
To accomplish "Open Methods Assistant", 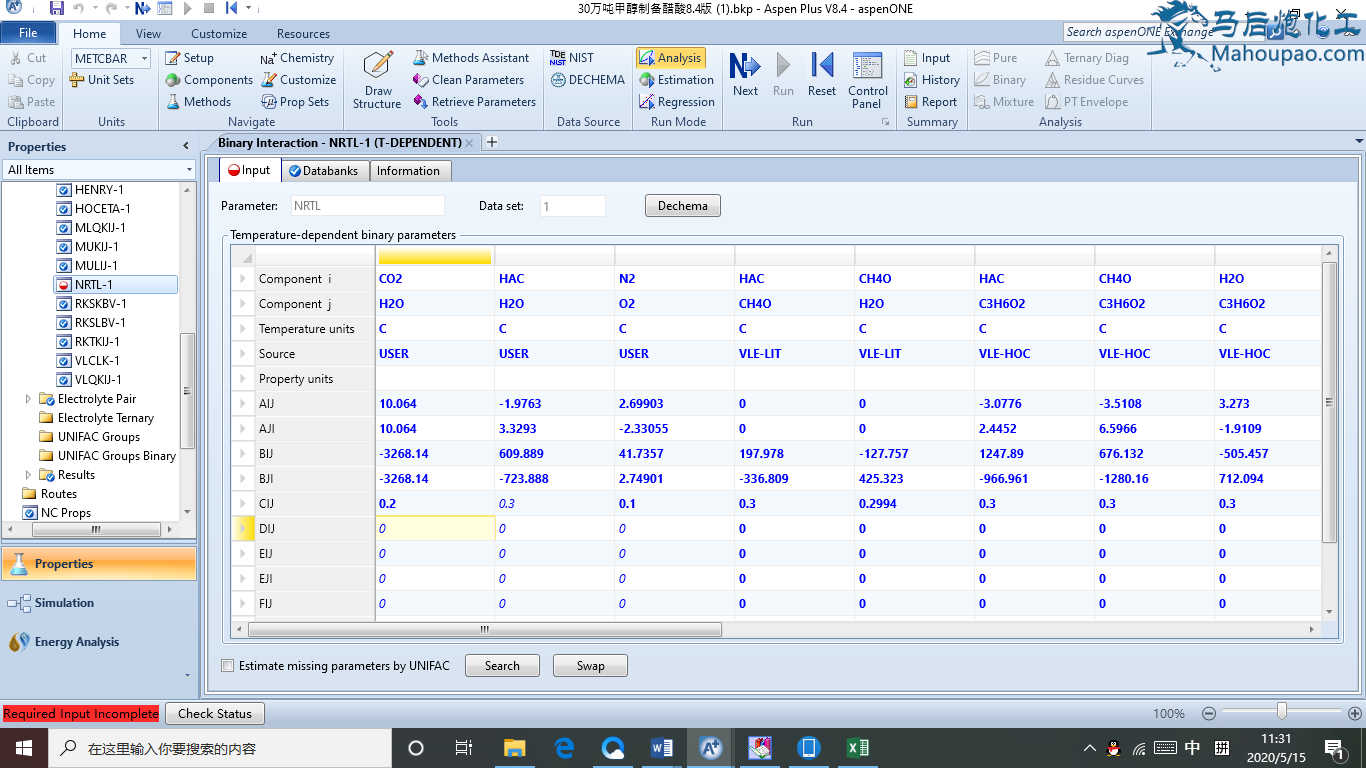I will [x=471, y=58].
